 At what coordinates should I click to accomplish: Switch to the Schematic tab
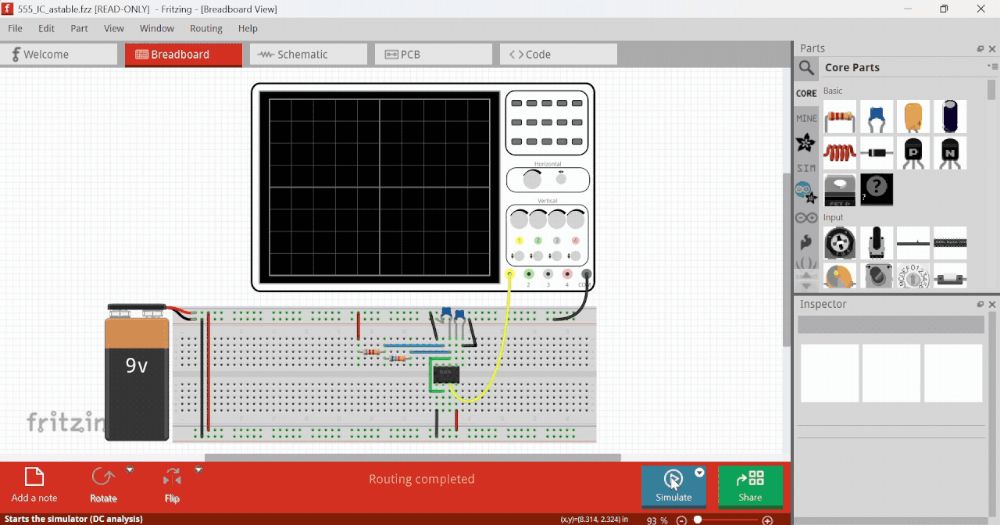[x=308, y=54]
